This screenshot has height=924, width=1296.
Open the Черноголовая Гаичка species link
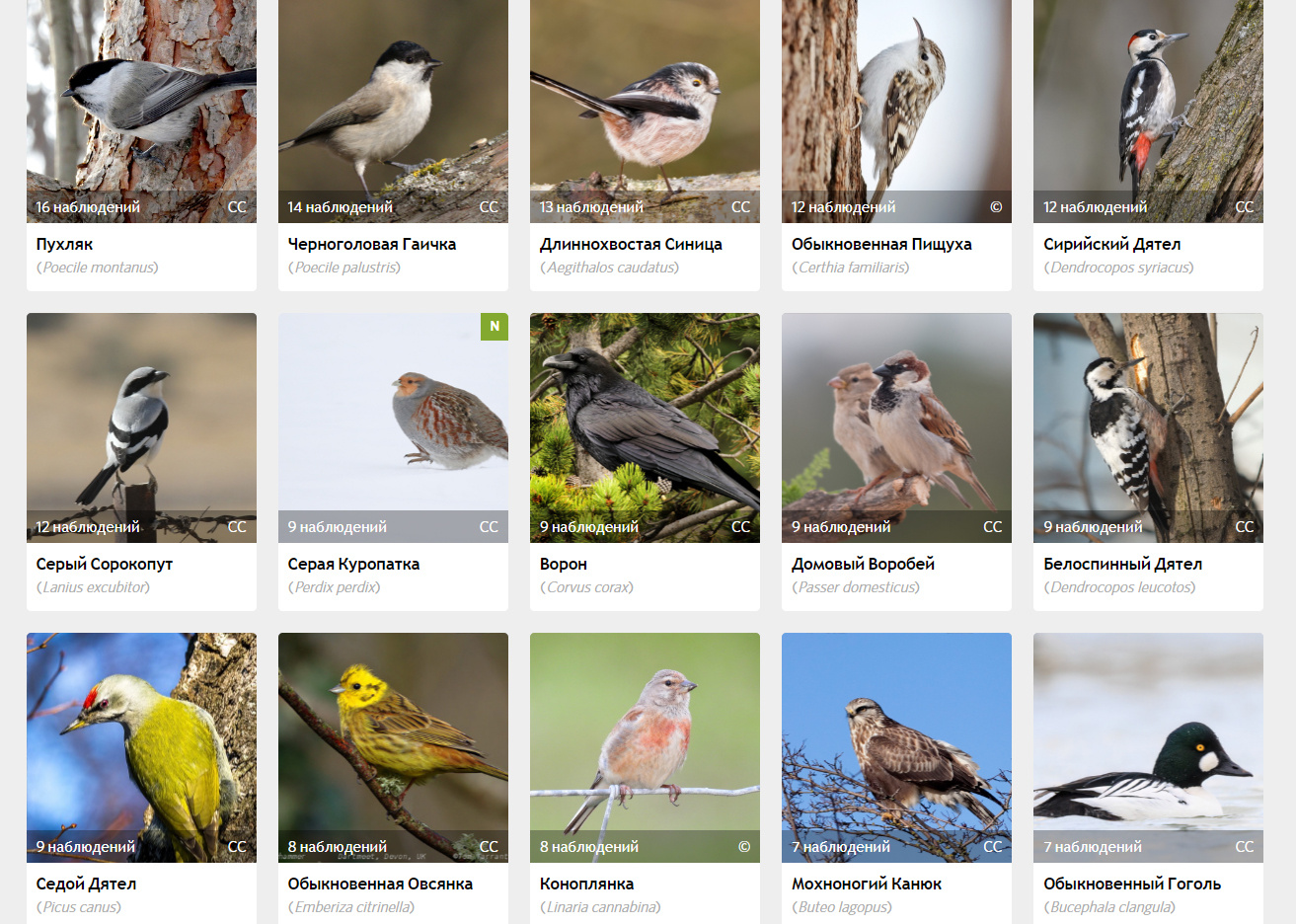coord(372,244)
